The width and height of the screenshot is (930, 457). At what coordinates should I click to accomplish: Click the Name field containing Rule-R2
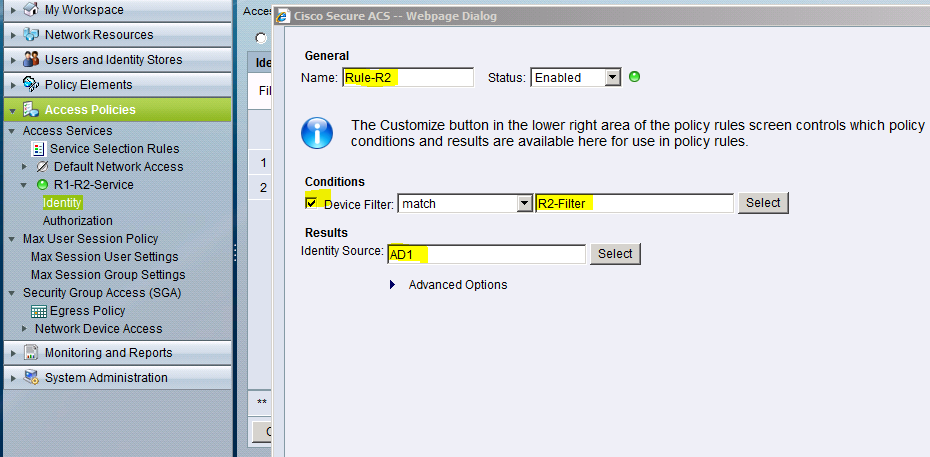click(x=408, y=77)
